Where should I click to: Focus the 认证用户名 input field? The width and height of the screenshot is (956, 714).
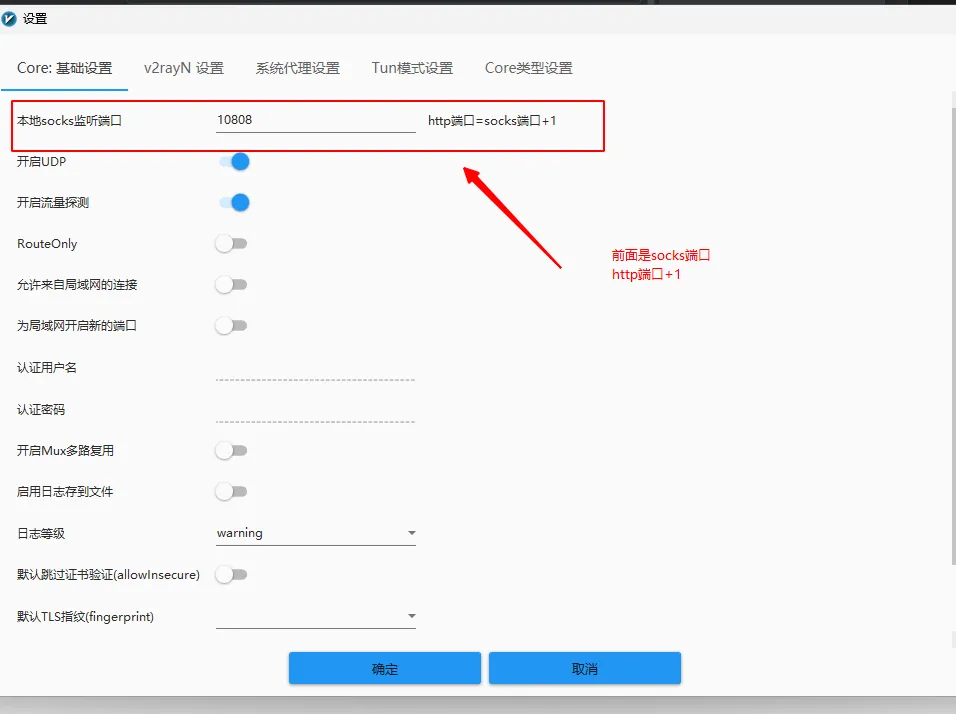coord(315,368)
